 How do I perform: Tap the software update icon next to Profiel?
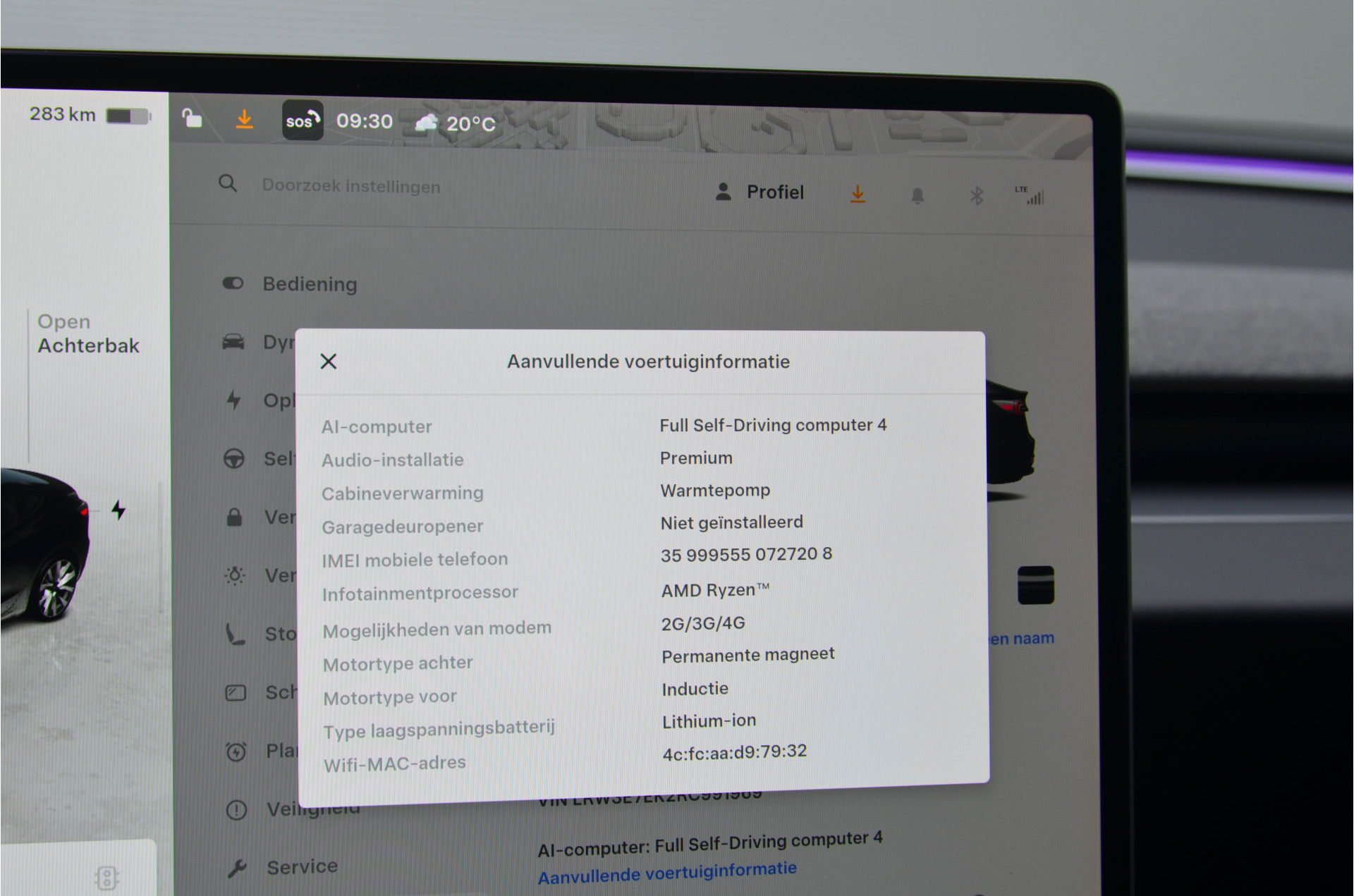coord(858,194)
